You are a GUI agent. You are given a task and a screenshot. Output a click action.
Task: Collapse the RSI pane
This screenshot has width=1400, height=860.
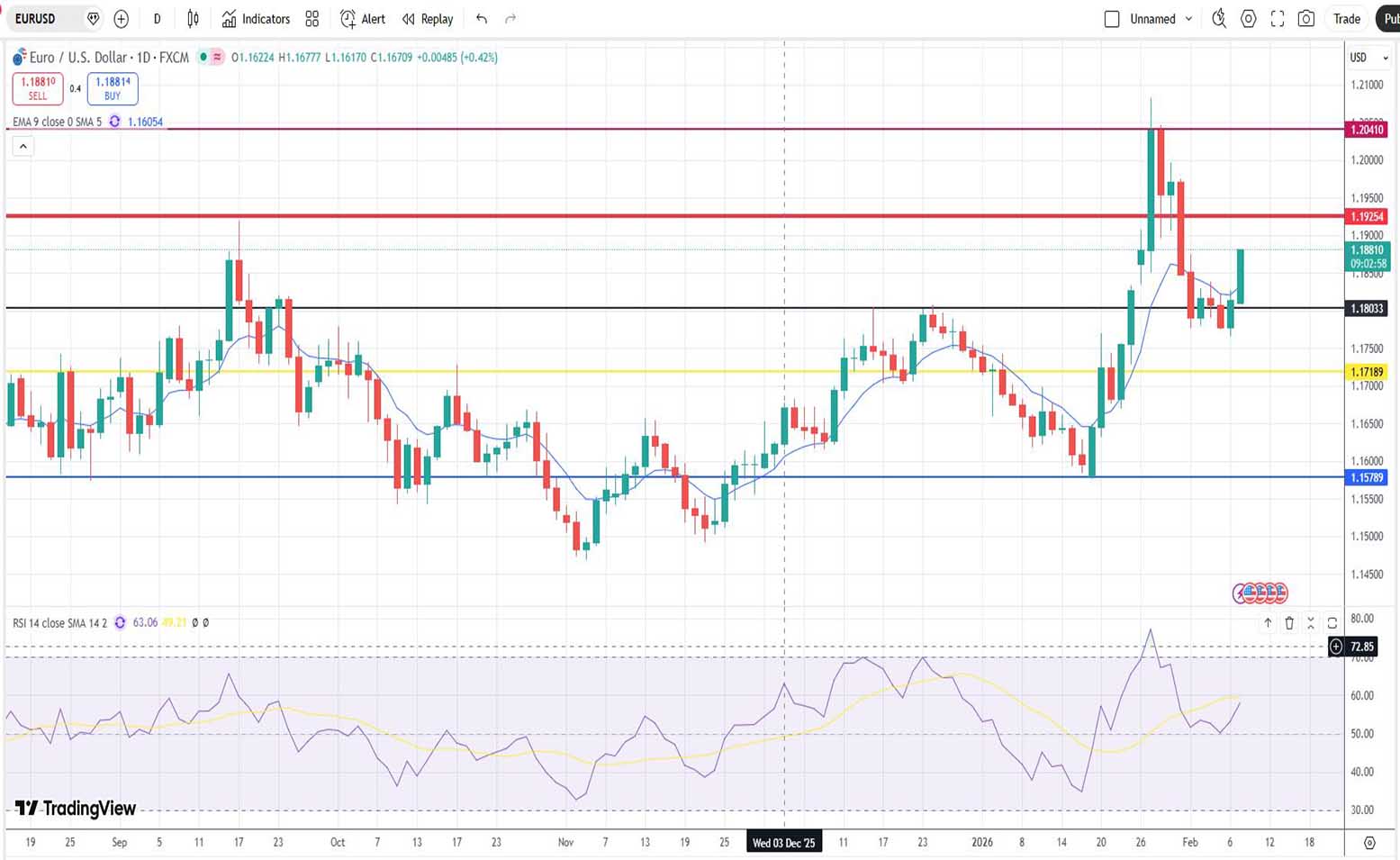(x=1311, y=622)
